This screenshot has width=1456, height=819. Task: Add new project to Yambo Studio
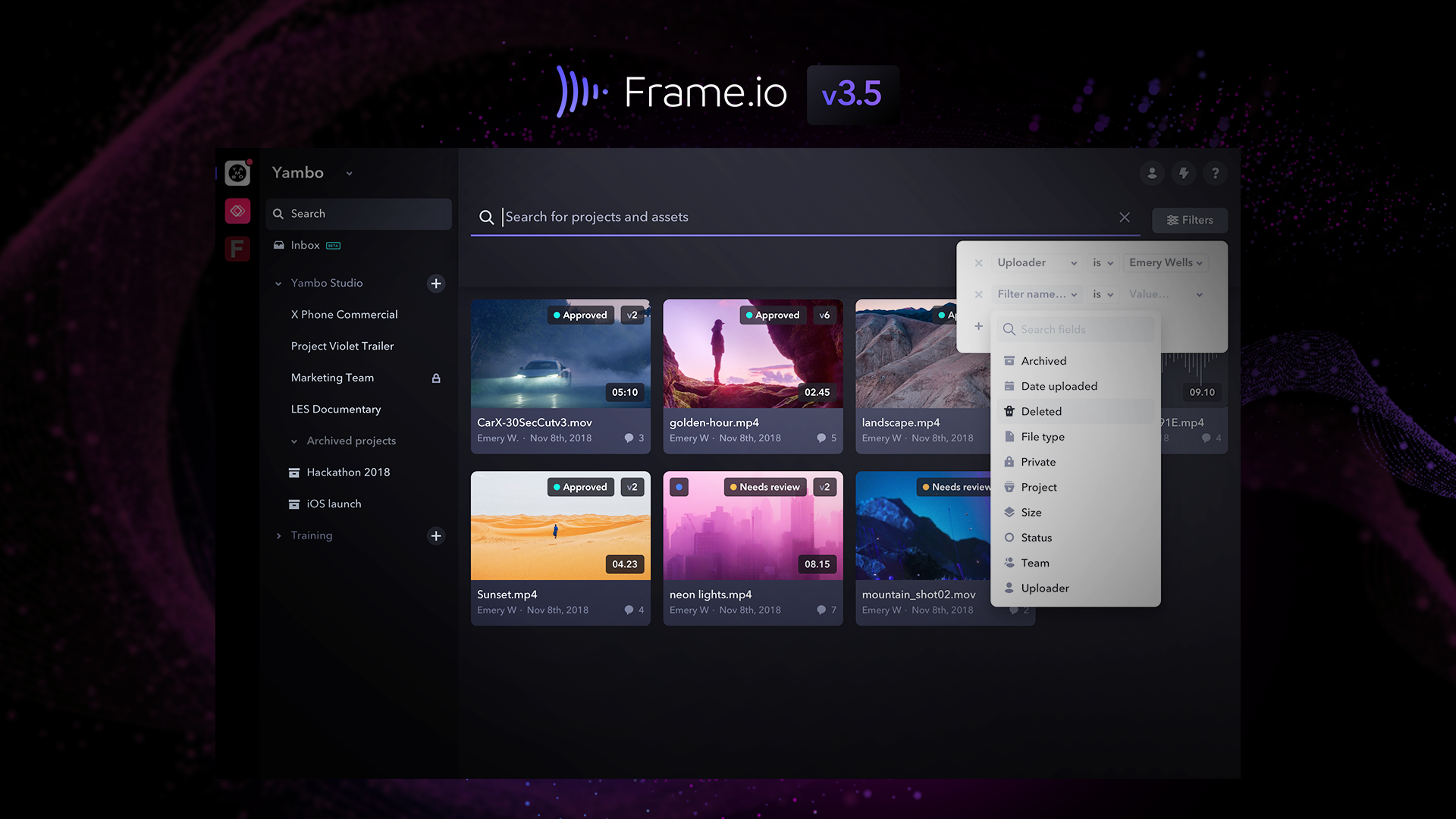coord(436,284)
